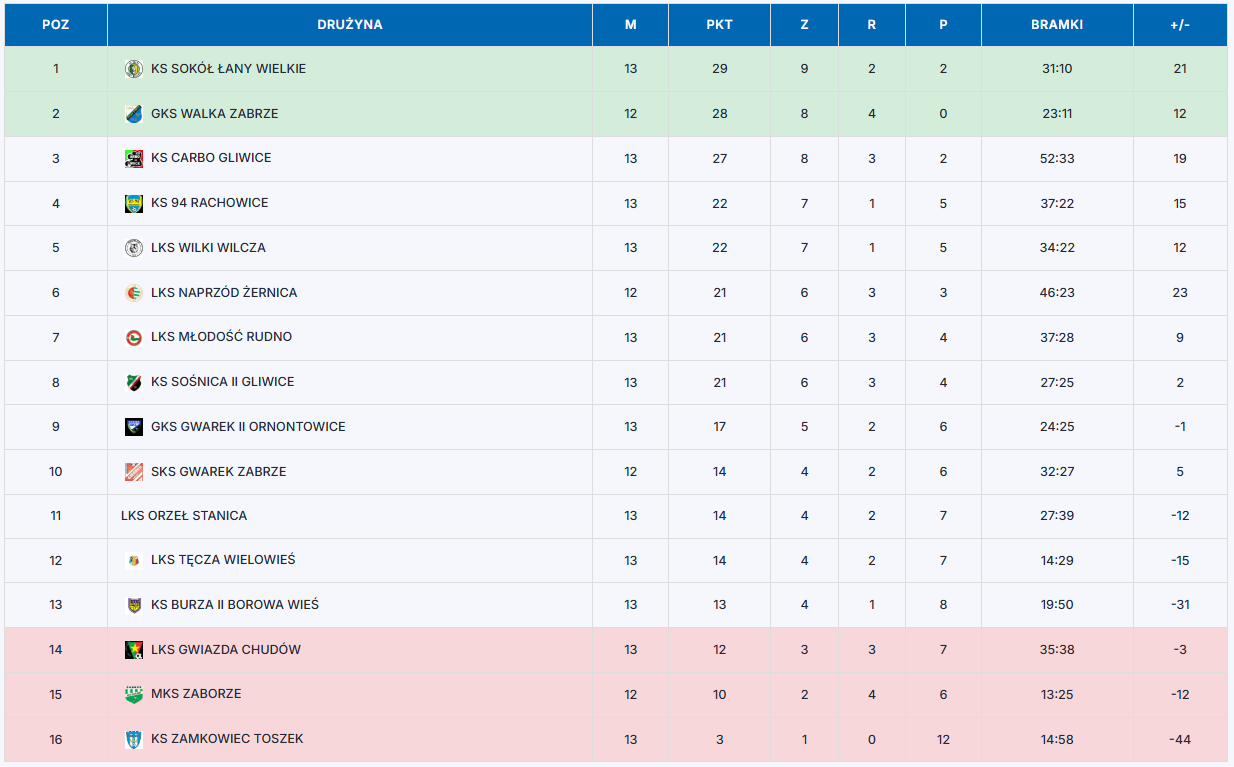Click the DRUŻYNA column header
Screen dimensions: 1234x767
(x=349, y=25)
